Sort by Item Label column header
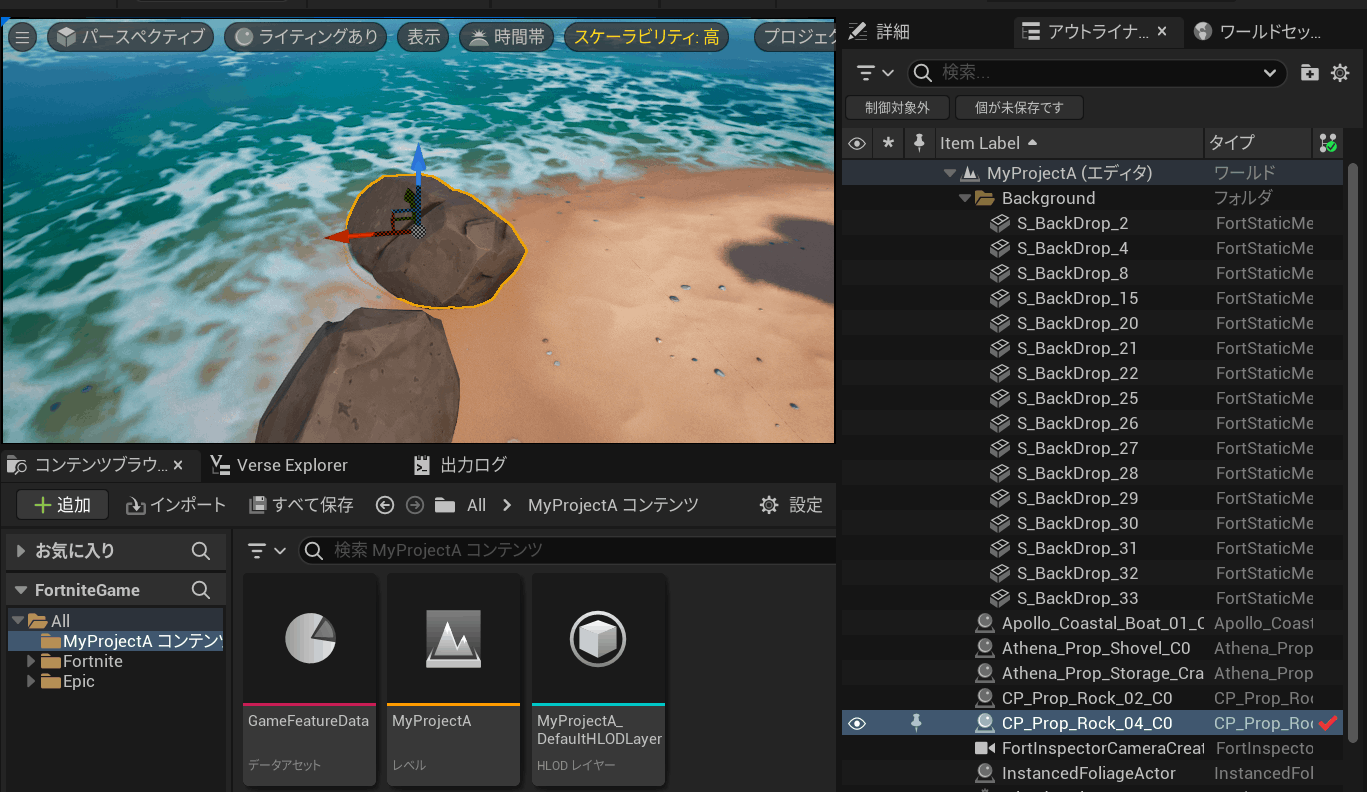This screenshot has height=792, width=1367. click(1069, 144)
